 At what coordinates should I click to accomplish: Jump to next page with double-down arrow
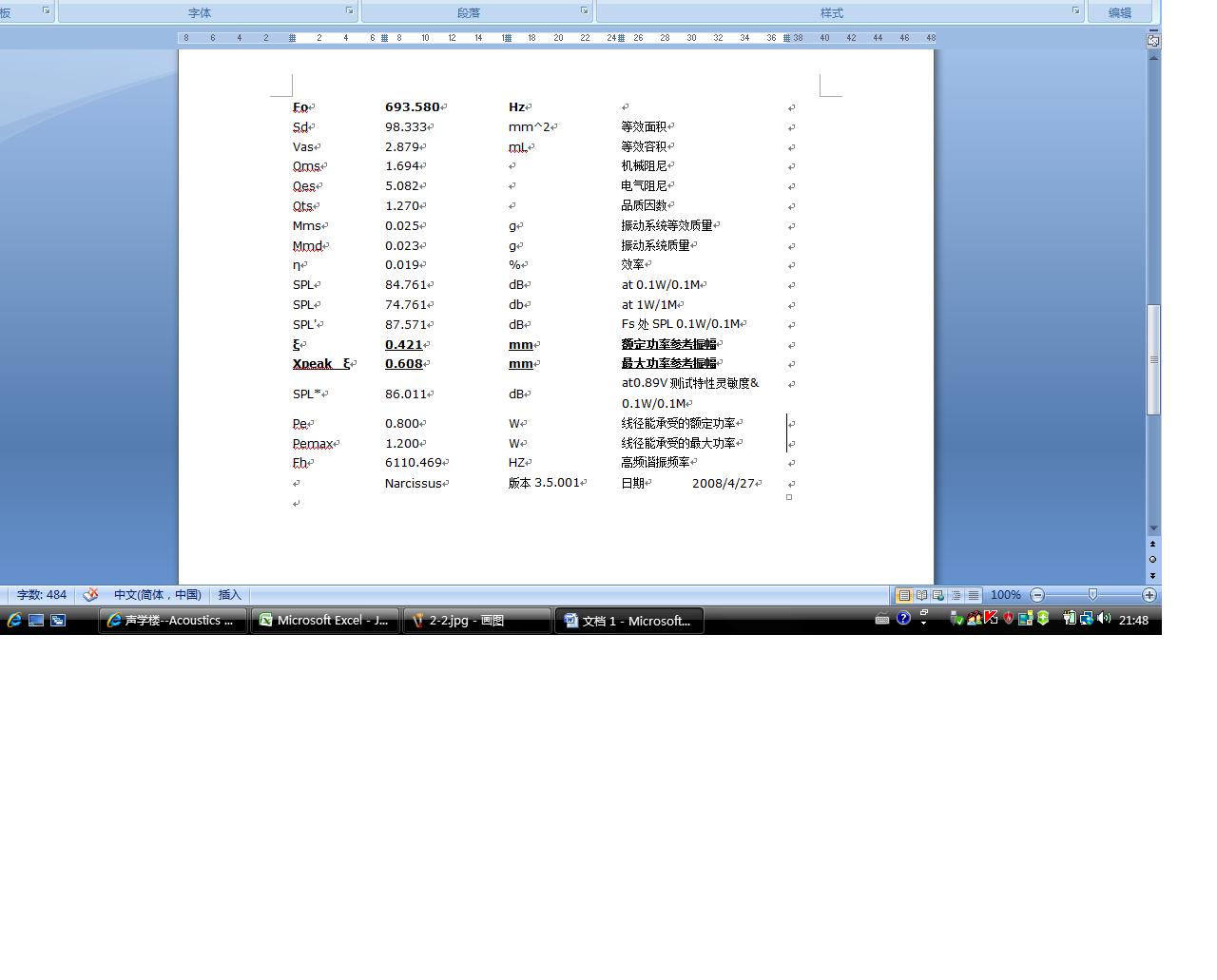click(x=1153, y=575)
